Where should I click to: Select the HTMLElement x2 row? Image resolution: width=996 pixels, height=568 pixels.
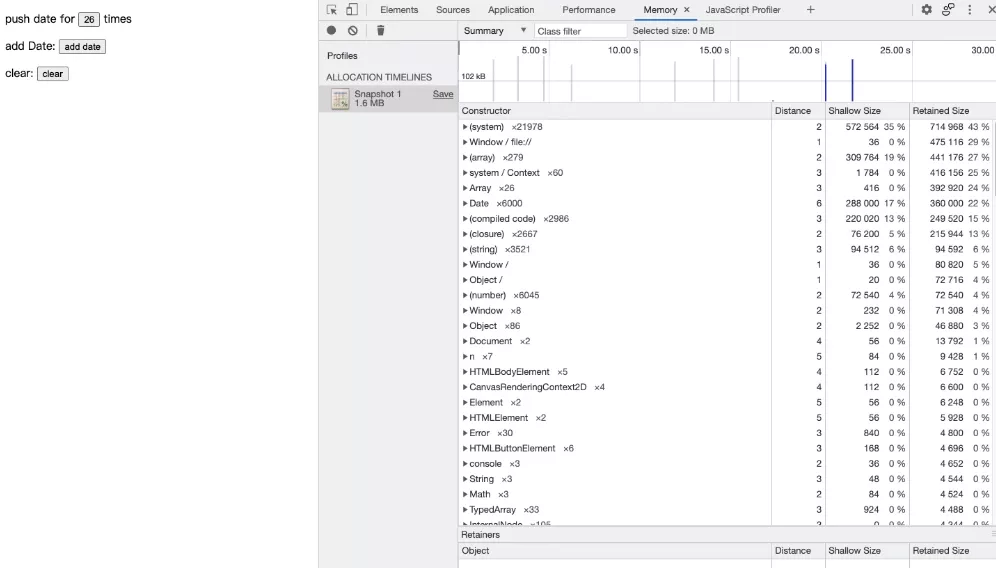point(727,417)
